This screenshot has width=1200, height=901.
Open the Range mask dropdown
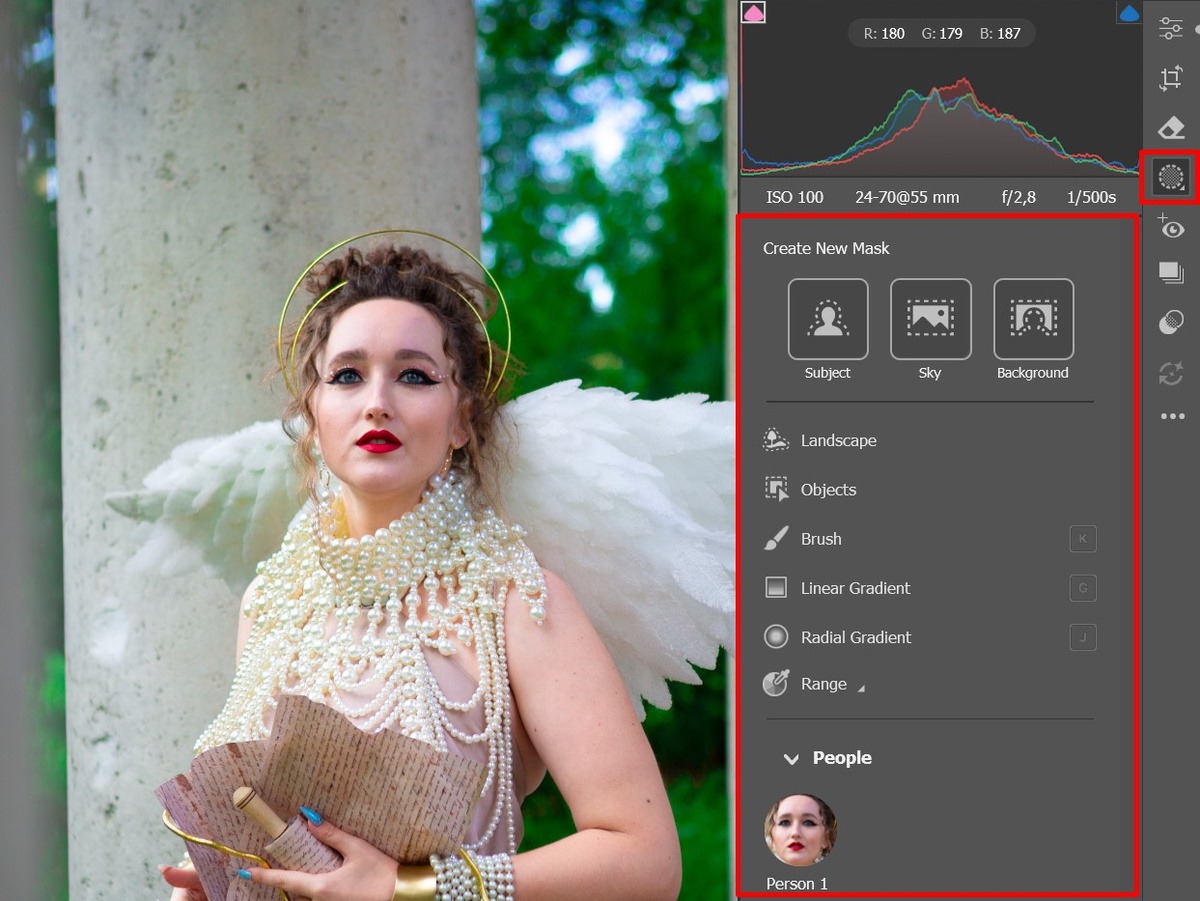(x=814, y=684)
